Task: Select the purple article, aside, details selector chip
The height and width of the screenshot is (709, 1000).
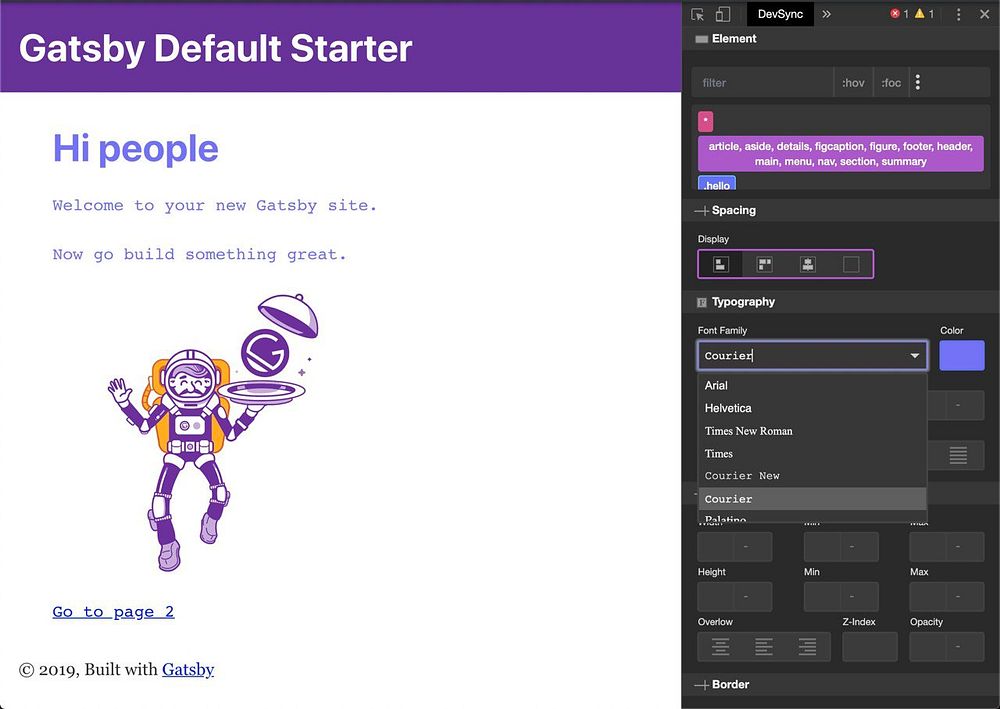Action: [x=841, y=154]
